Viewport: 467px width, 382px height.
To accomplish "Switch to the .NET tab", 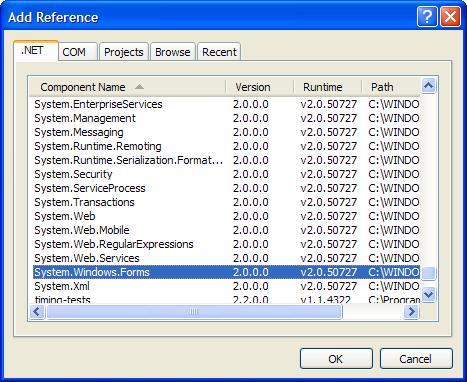I will pyautogui.click(x=36, y=51).
